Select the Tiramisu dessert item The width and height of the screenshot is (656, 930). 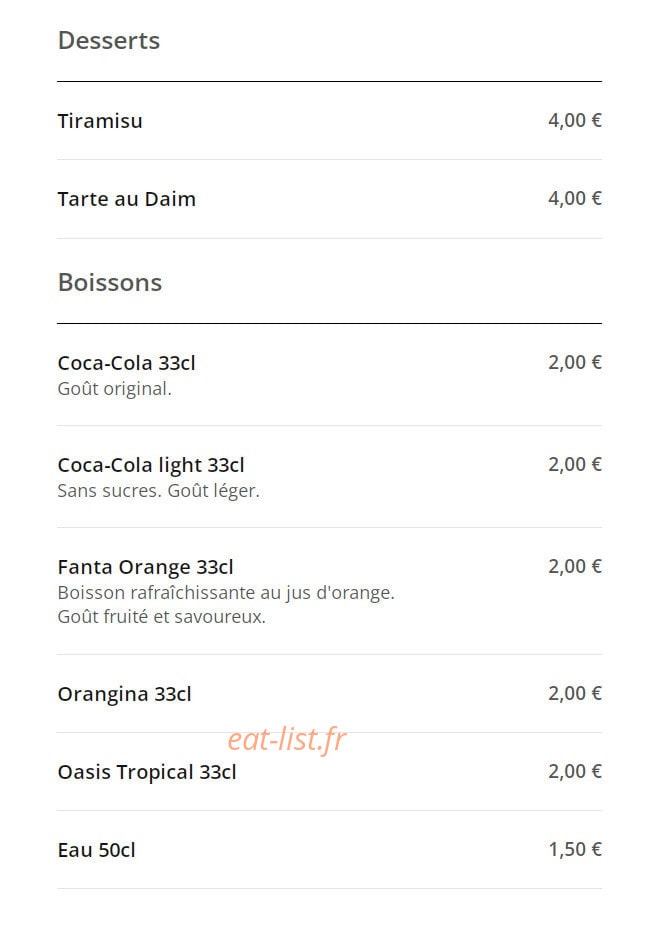[100, 121]
